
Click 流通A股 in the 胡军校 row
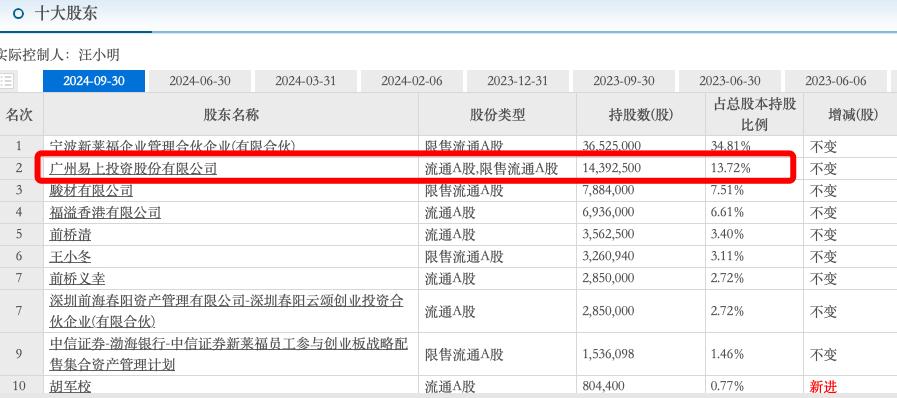(450, 387)
